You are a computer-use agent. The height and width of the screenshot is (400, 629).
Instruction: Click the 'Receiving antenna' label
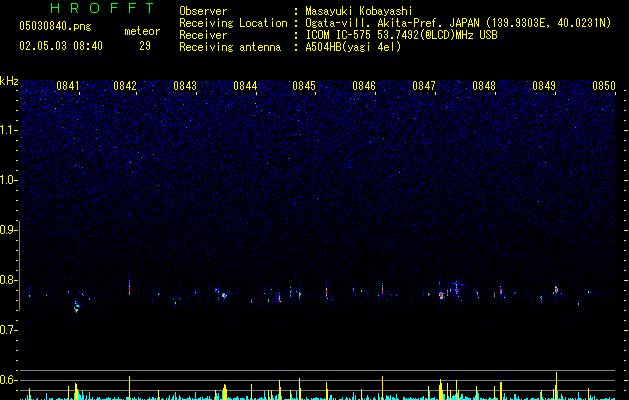click(230, 47)
